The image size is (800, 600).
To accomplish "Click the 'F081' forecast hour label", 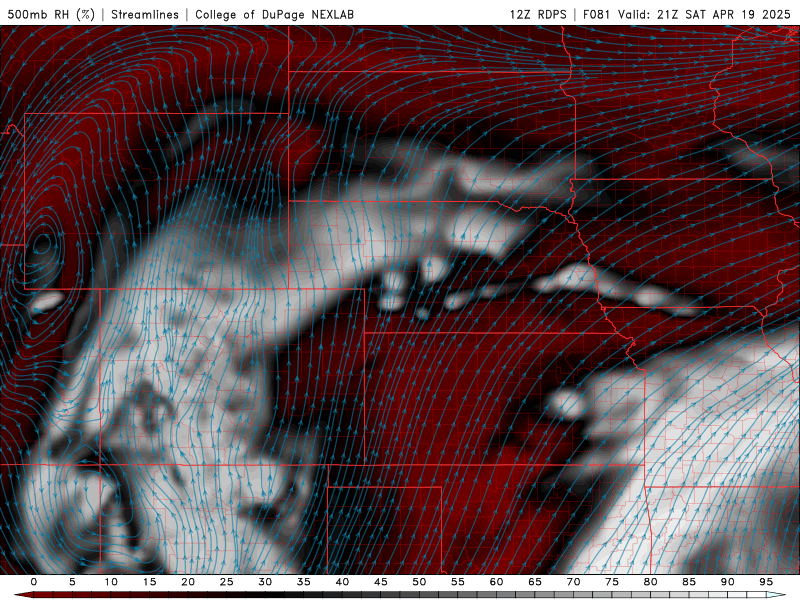I will pyautogui.click(x=596, y=14).
